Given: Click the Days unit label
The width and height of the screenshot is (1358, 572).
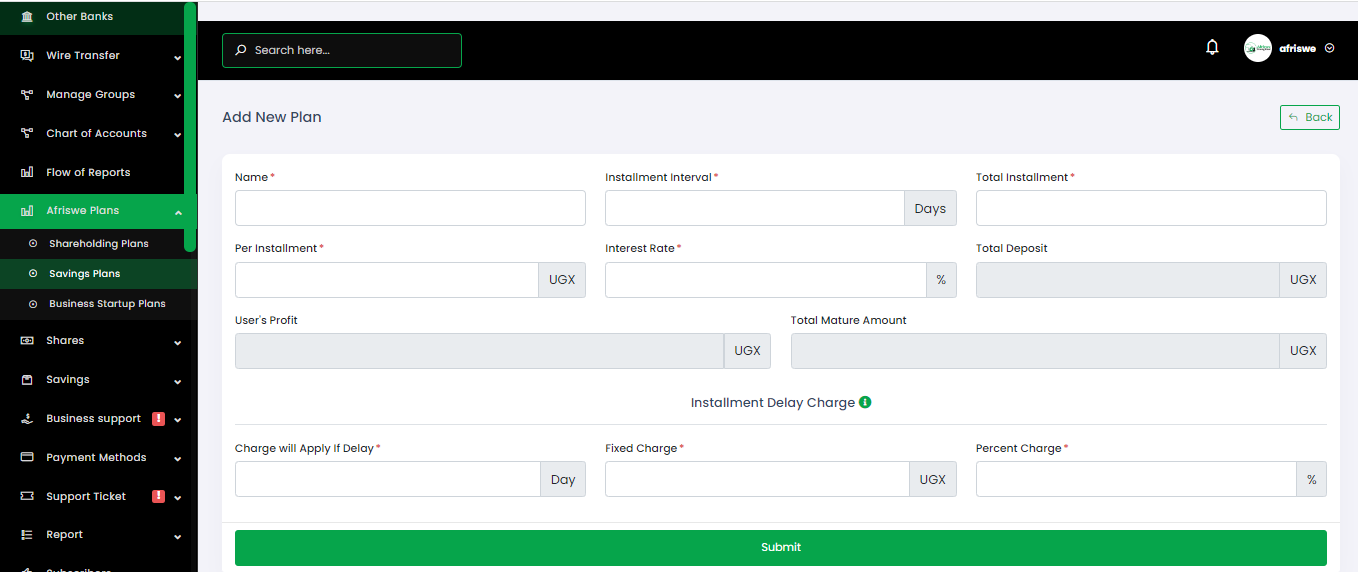Looking at the screenshot, I should [930, 208].
